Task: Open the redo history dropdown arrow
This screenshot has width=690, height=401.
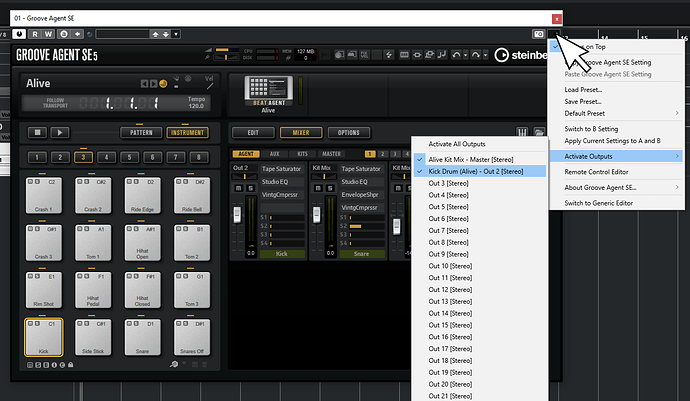Action: 485,55
